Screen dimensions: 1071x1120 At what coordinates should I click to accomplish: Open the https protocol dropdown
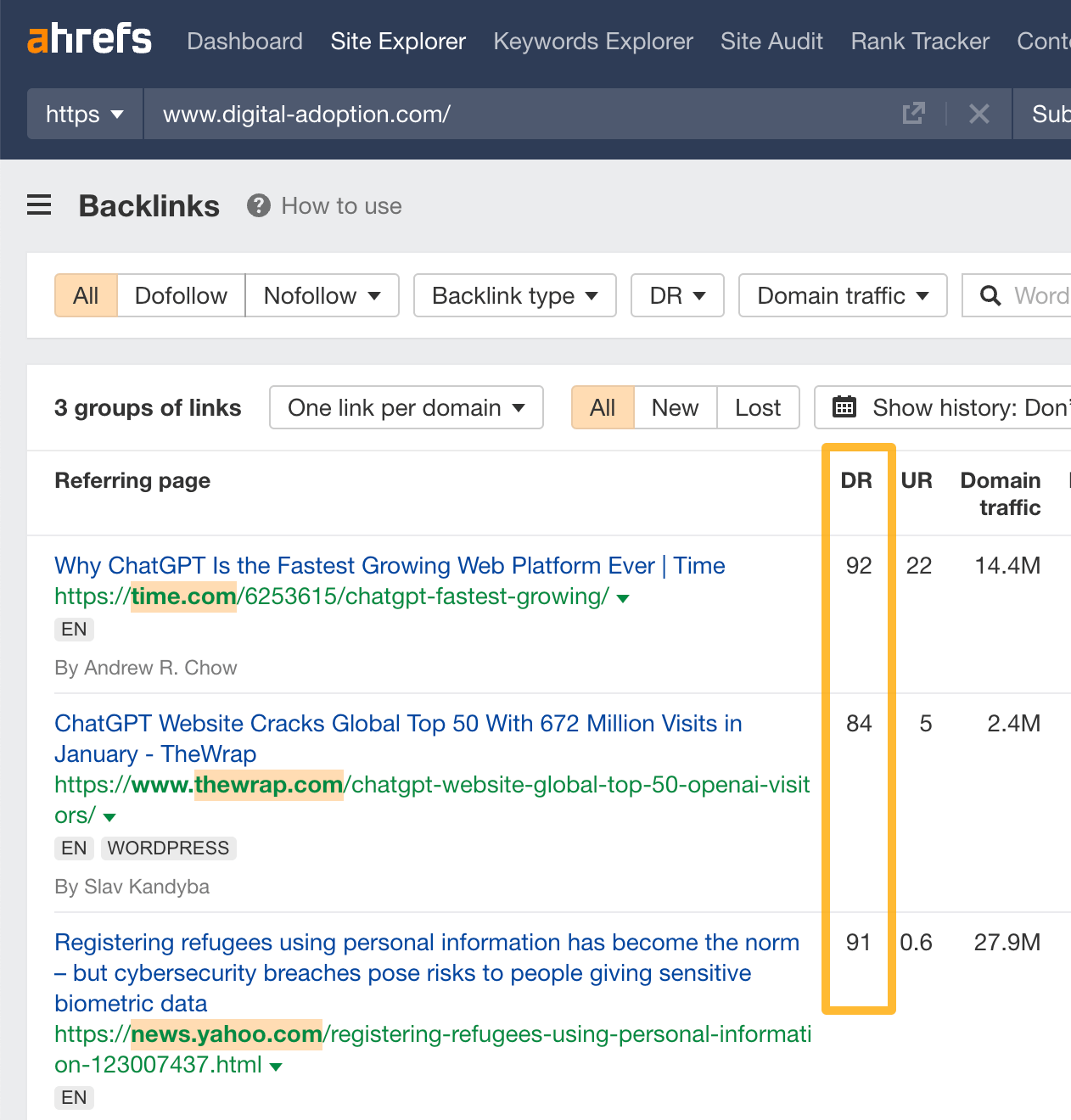[84, 114]
